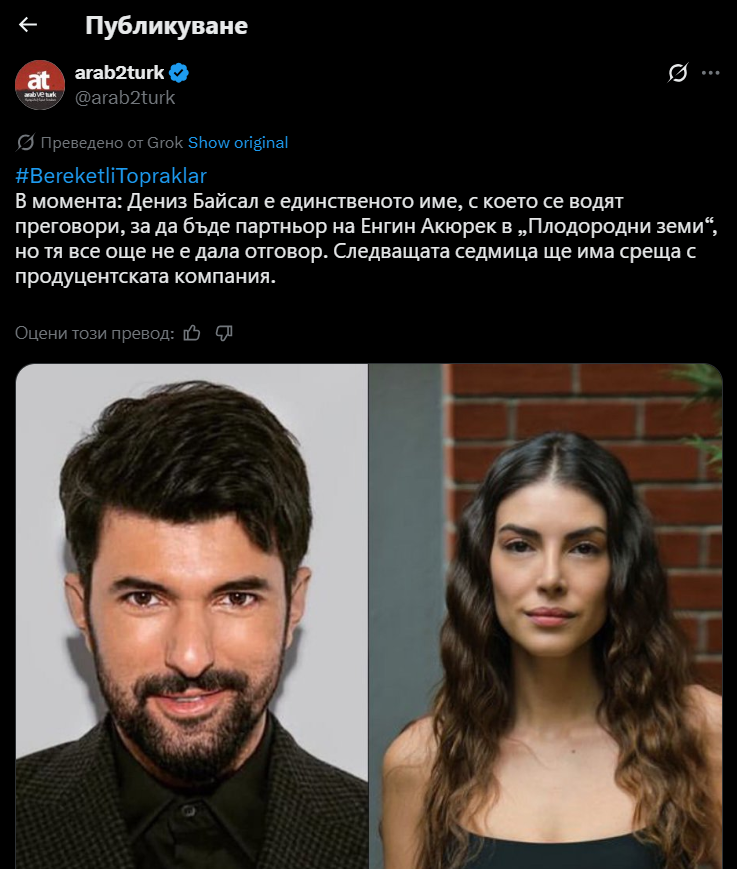Open the woman's photo by brick wall
This screenshot has height=869, width=737.
546,616
